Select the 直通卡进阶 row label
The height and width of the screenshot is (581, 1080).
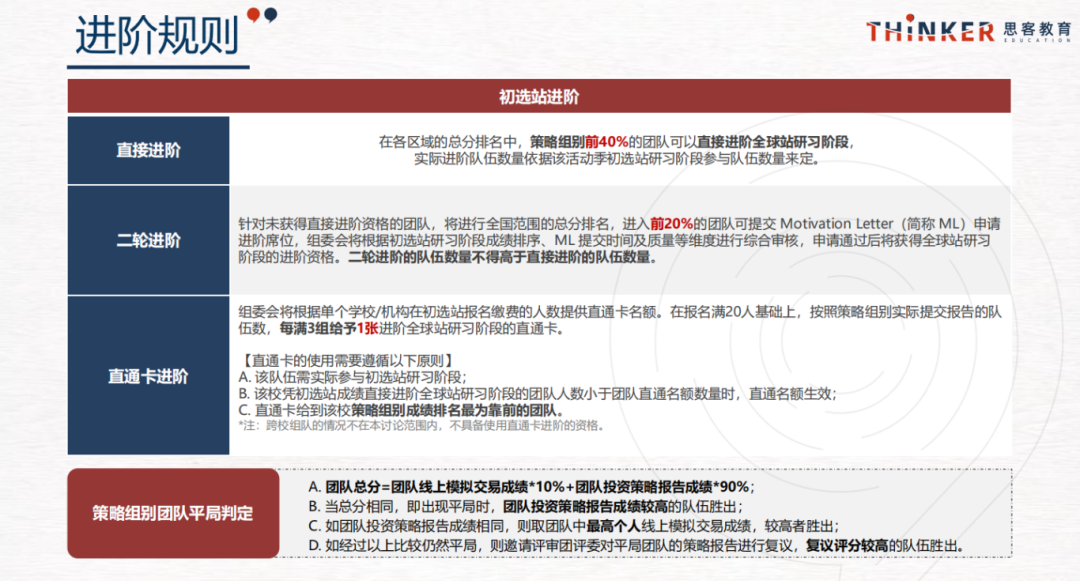tap(148, 376)
